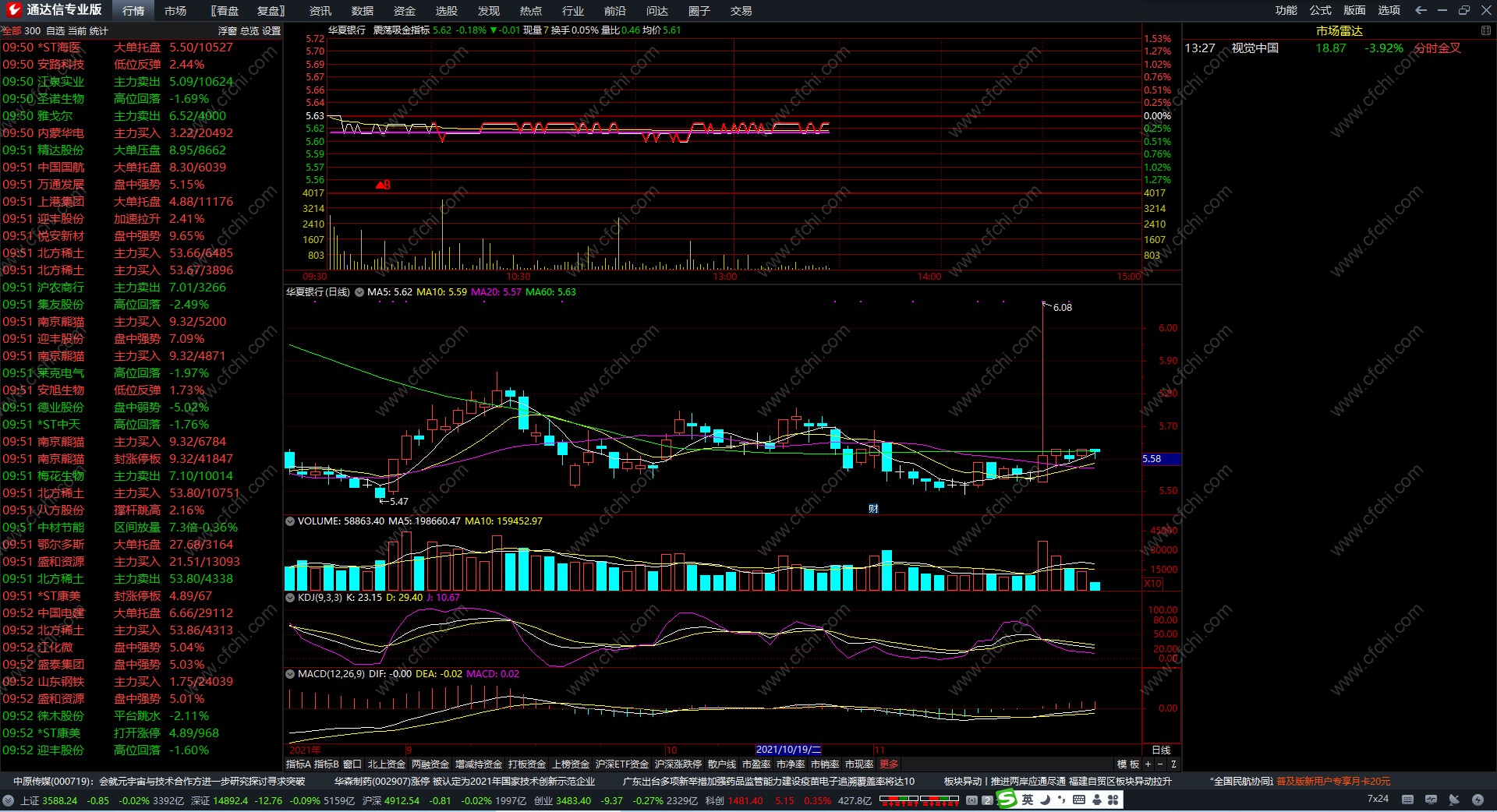Screen dimensions: 1497x812
Task: Expand the MACD indicator dropdown circle
Action: click(290, 674)
